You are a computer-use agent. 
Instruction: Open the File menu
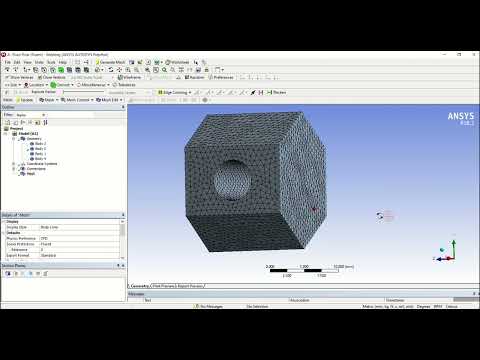[x=7, y=62]
